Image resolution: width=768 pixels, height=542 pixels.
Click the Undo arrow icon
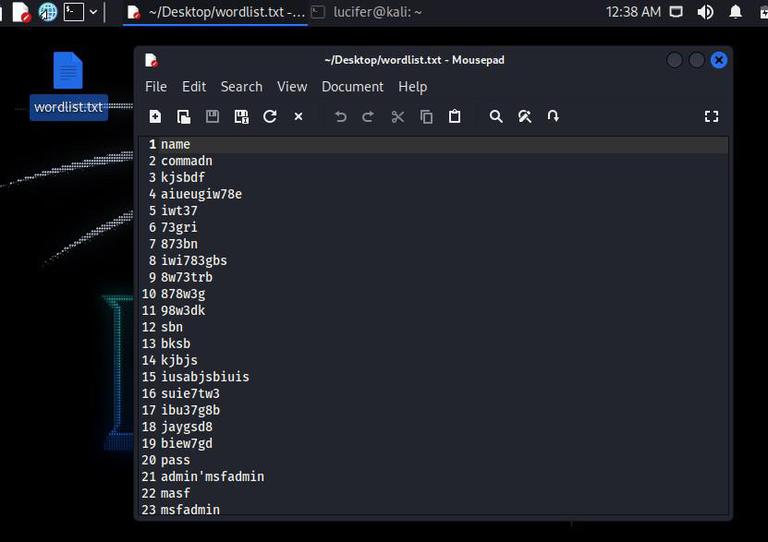pyautogui.click(x=340, y=117)
